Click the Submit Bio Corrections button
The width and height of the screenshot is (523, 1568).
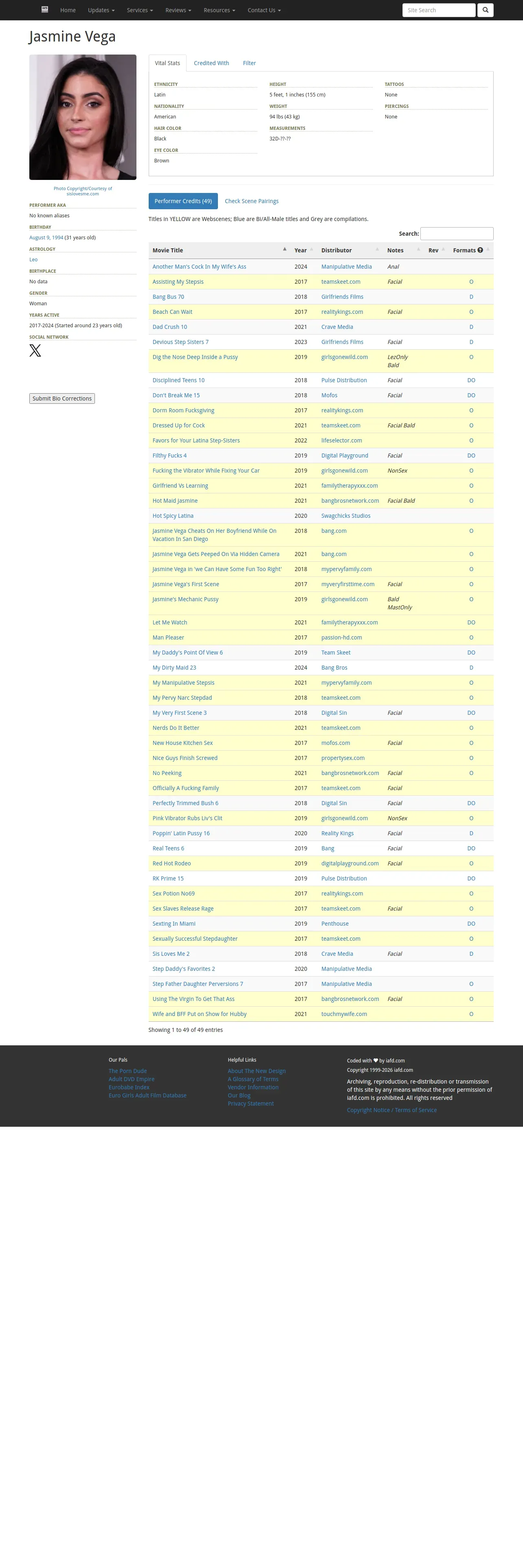pos(62,399)
